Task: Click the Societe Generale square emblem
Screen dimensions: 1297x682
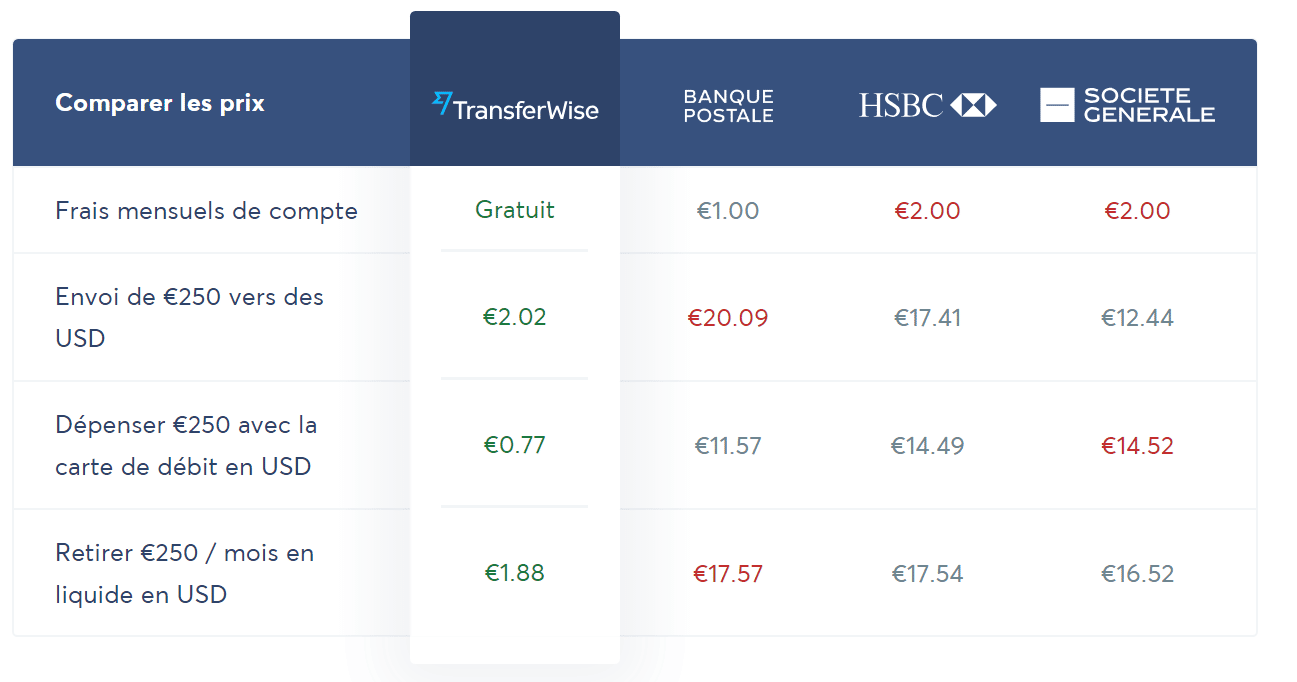Action: 1057,105
